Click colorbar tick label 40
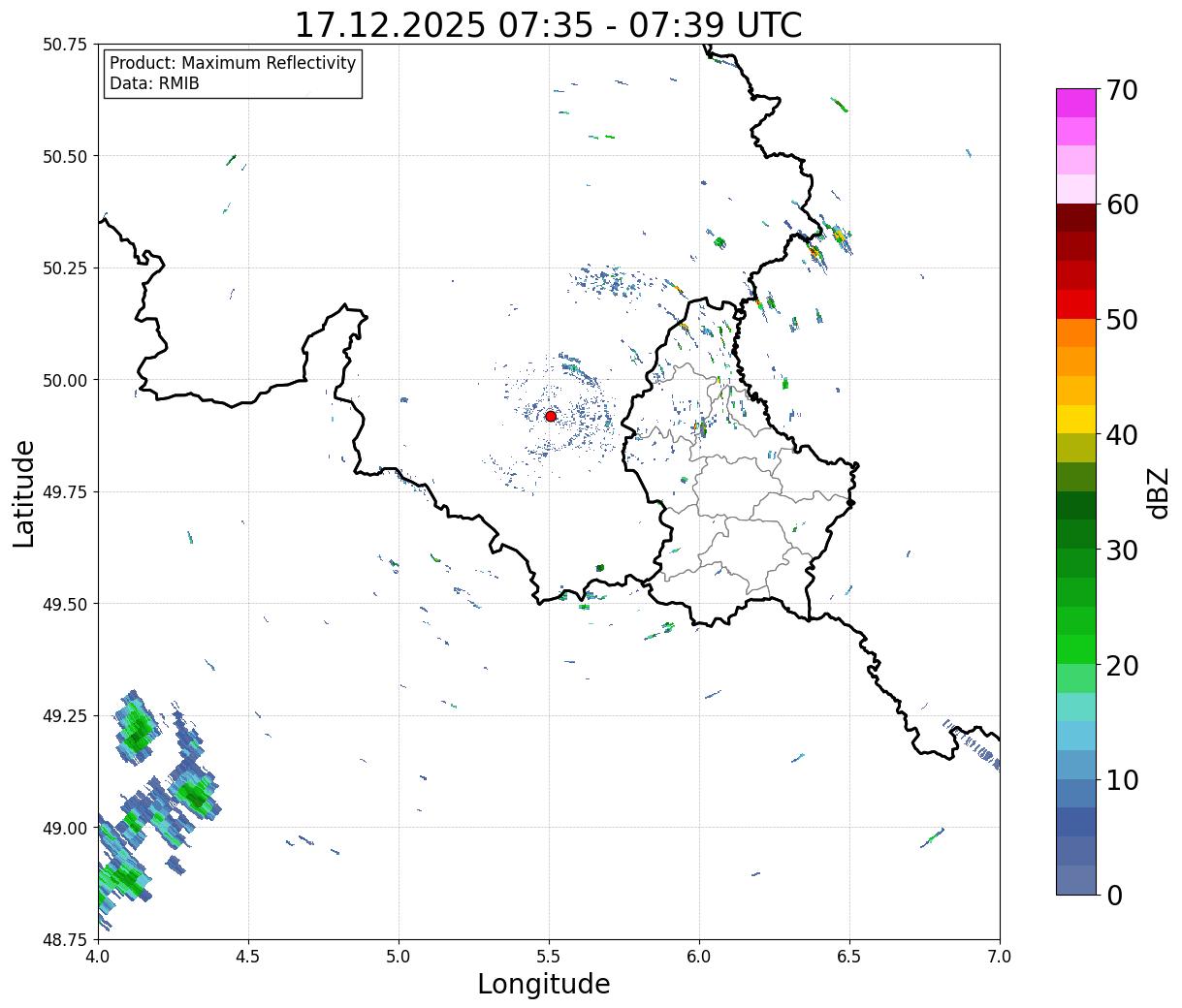 pos(1122,435)
